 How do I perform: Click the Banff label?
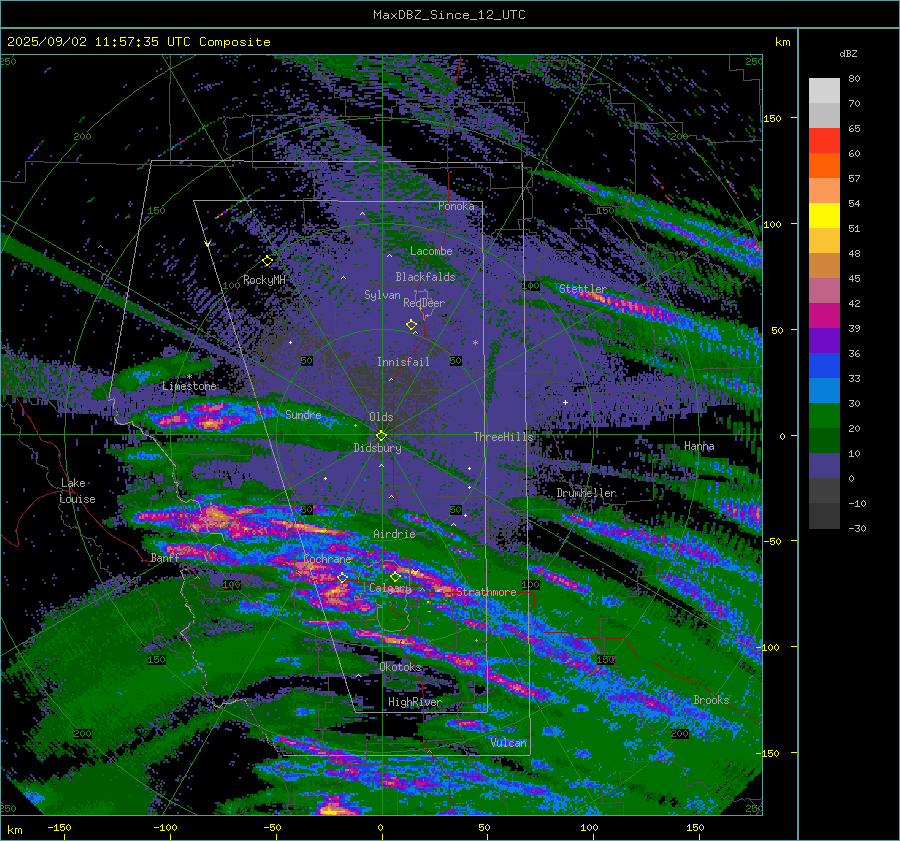point(165,557)
